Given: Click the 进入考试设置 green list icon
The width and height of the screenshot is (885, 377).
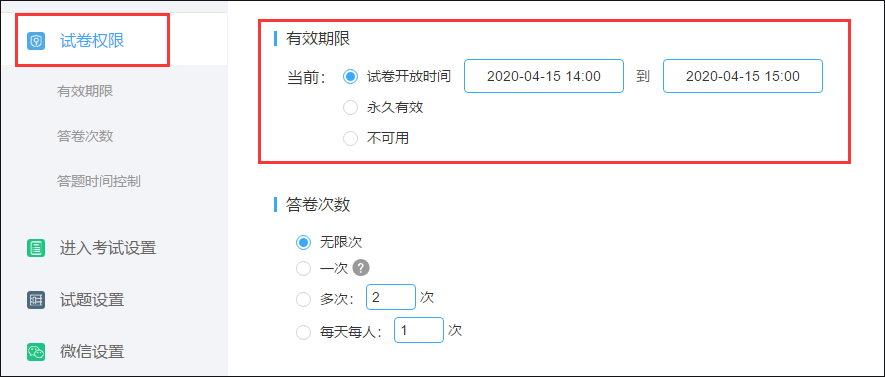Looking at the screenshot, I should click(36, 248).
